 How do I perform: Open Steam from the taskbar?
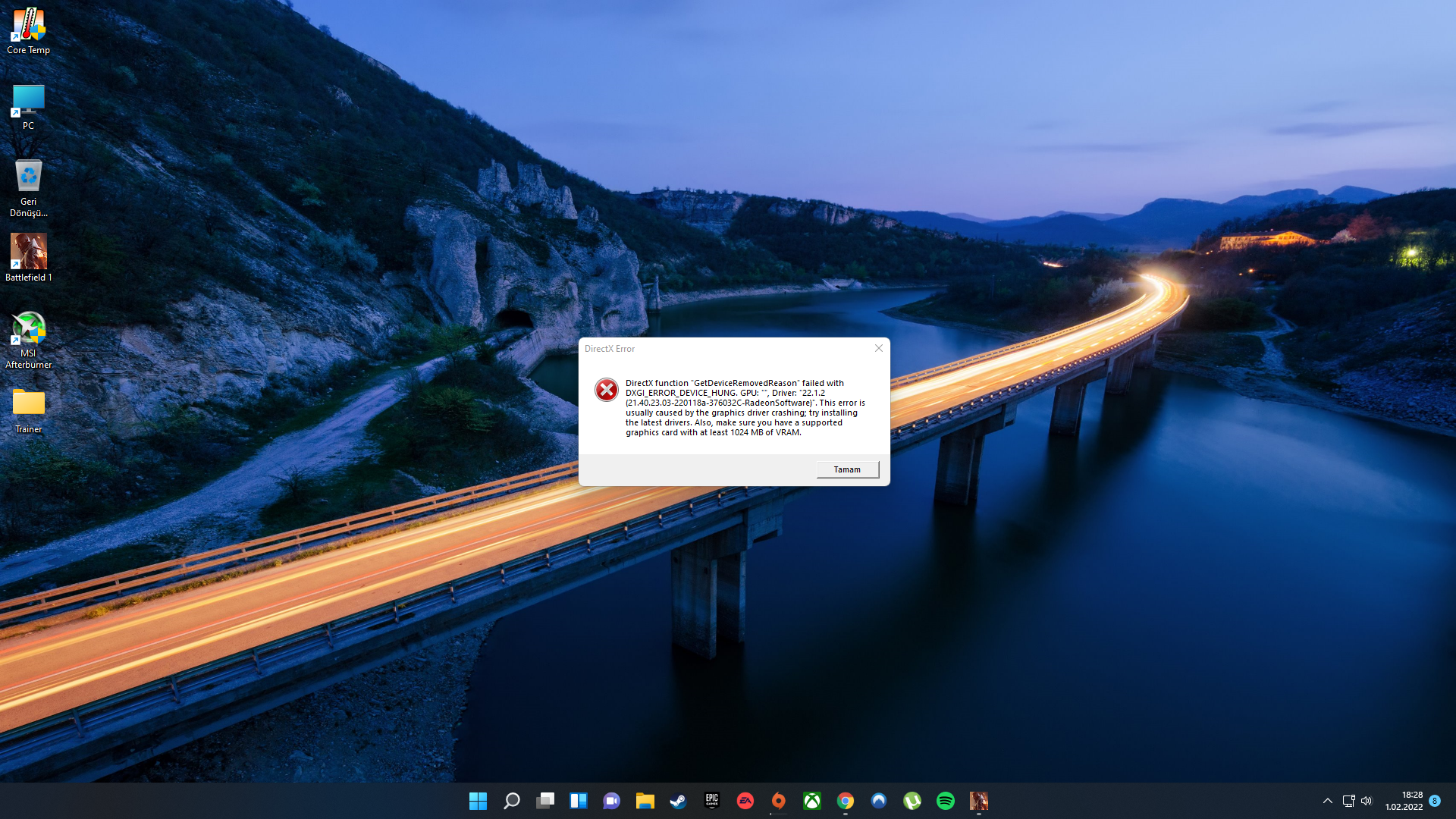678,801
